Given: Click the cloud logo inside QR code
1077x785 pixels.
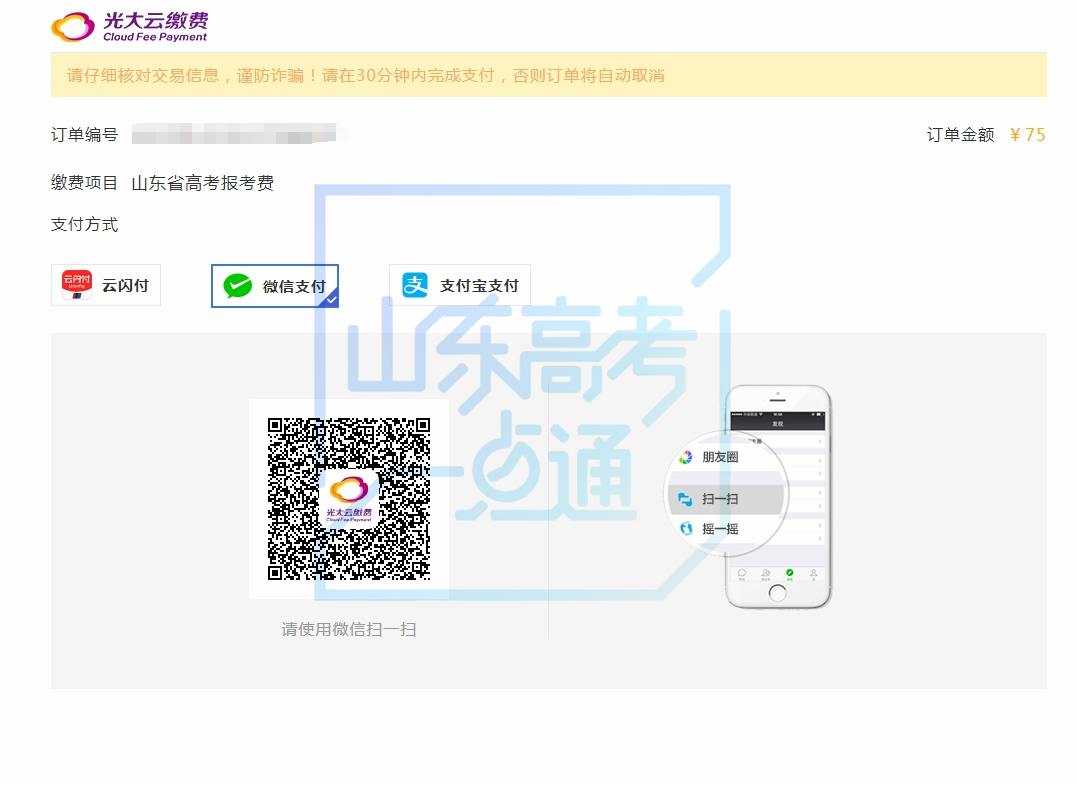Looking at the screenshot, I should [x=349, y=497].
